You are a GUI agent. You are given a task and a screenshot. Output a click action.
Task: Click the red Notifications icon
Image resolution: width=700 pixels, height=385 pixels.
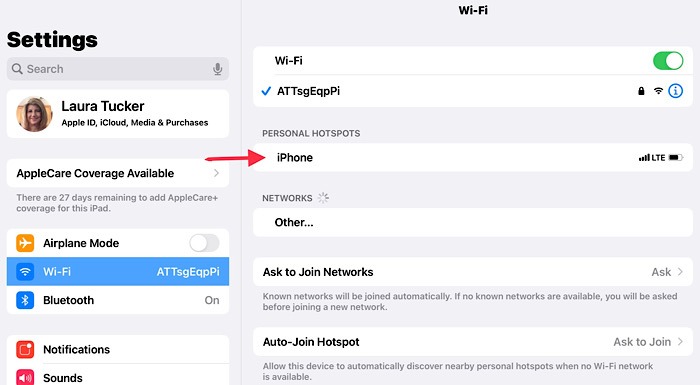25,349
